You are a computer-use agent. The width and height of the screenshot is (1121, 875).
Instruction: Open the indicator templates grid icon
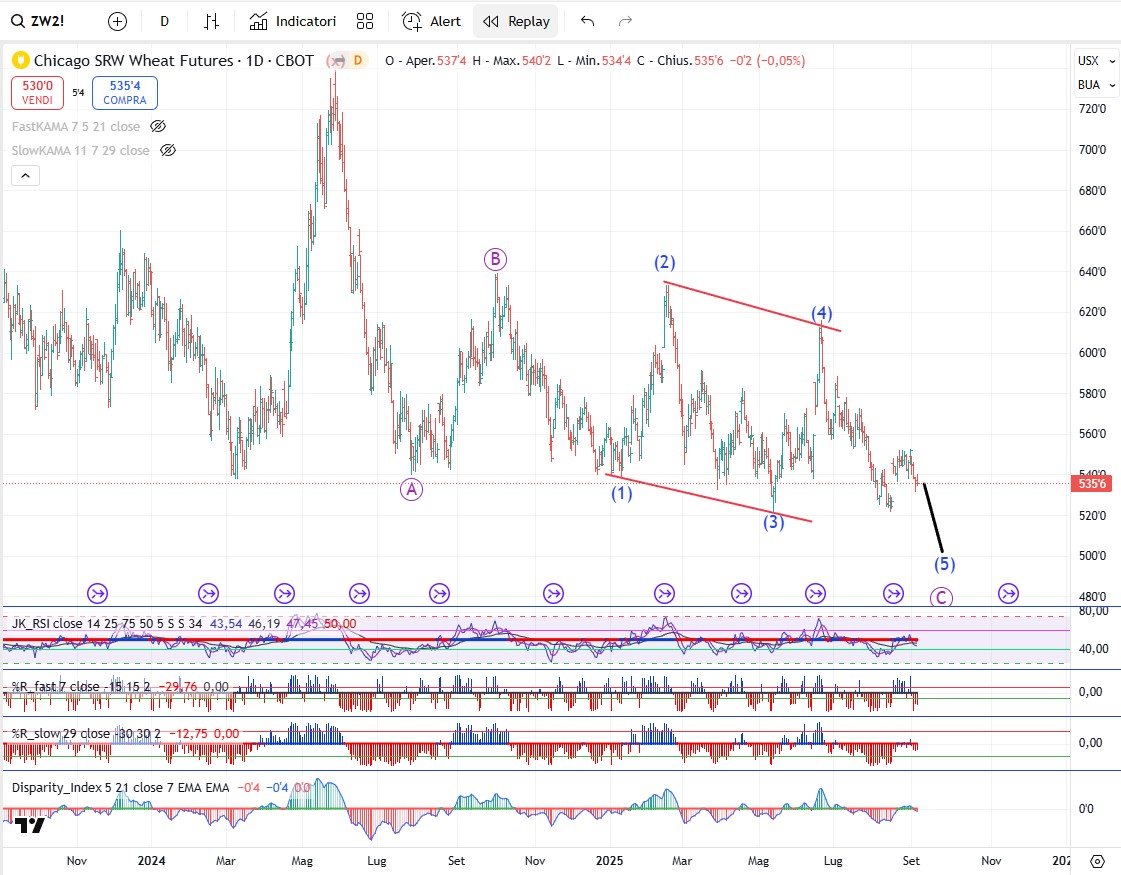[x=365, y=21]
